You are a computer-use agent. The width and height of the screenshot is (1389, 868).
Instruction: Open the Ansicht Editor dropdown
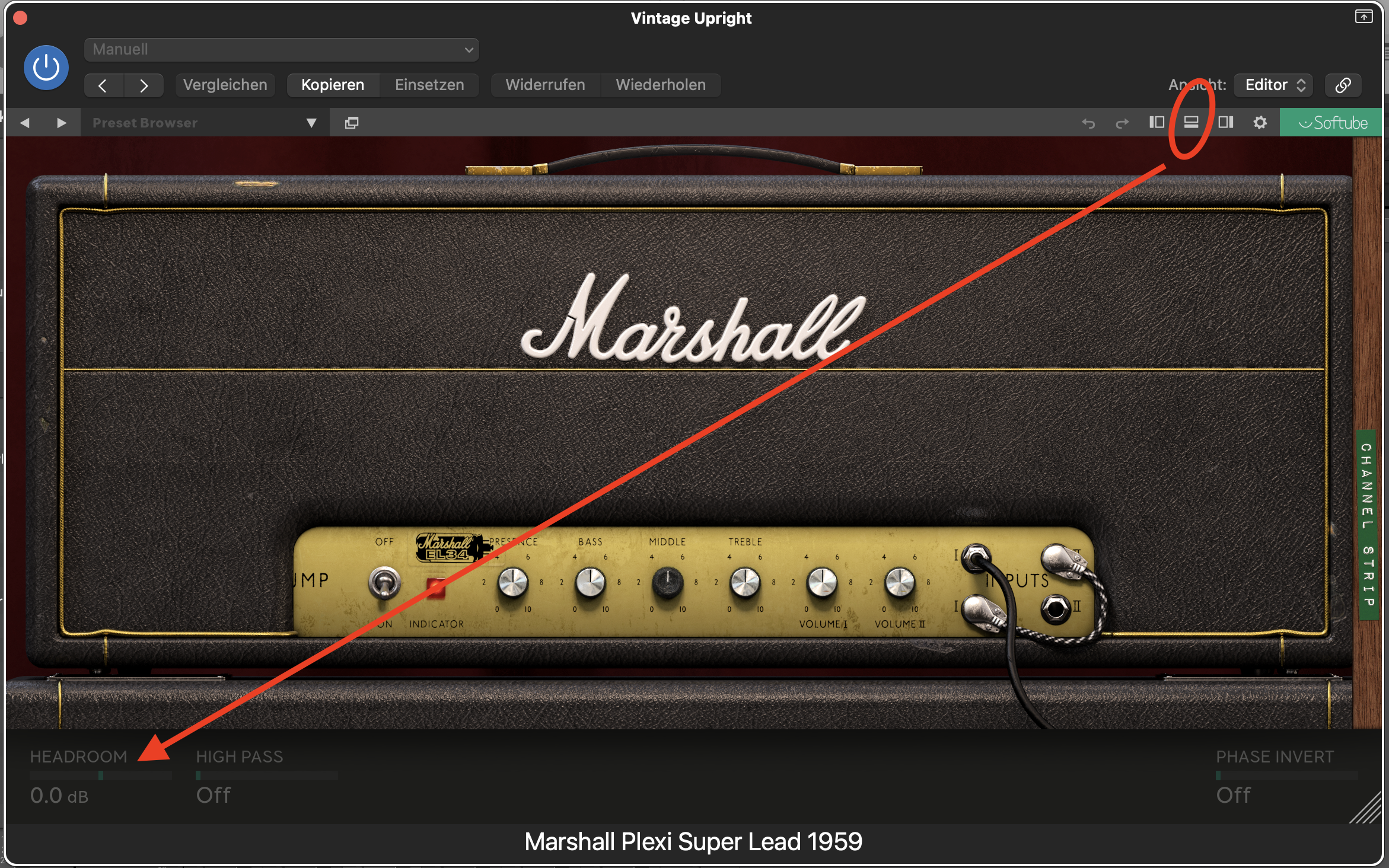1274,85
